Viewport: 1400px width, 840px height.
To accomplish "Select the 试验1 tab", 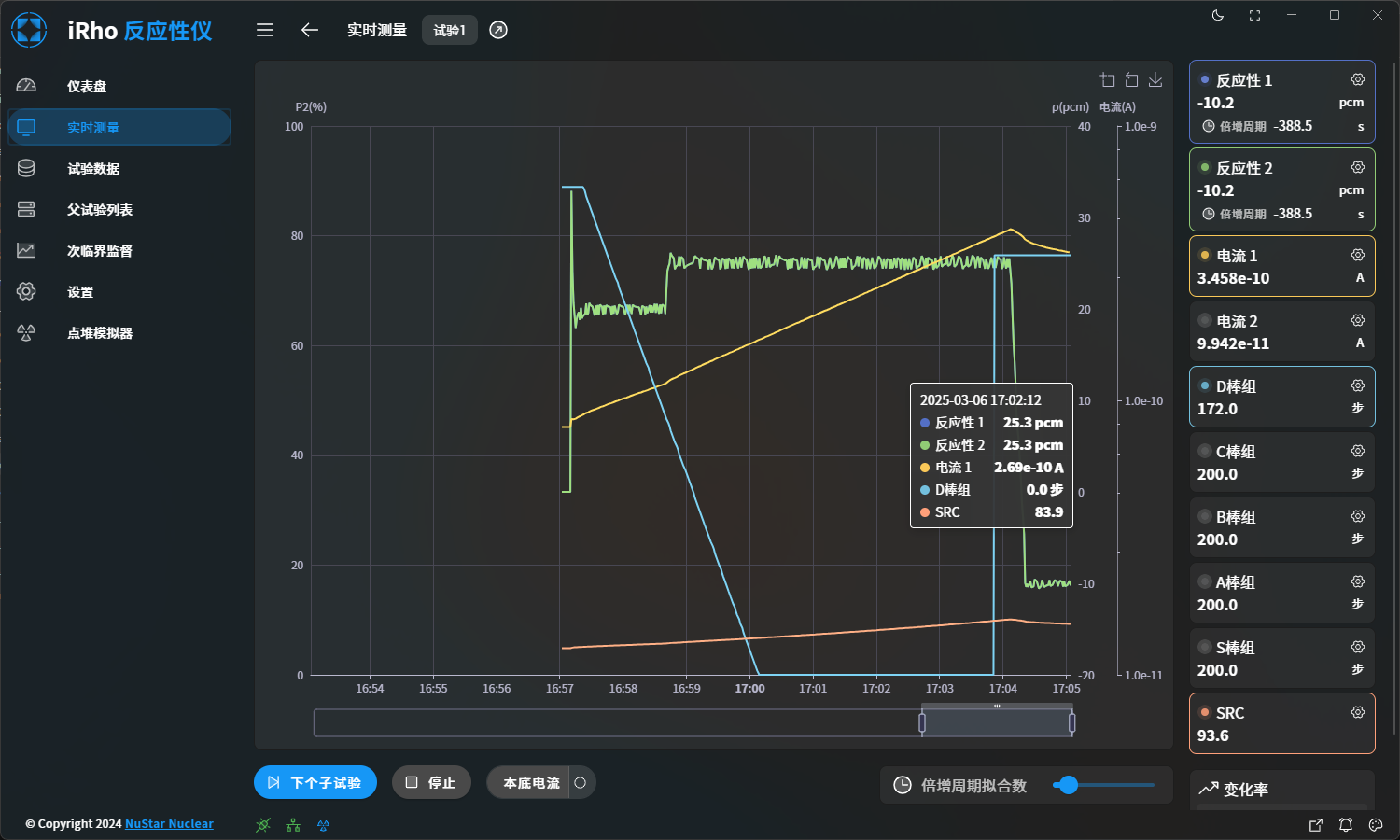I will (450, 30).
